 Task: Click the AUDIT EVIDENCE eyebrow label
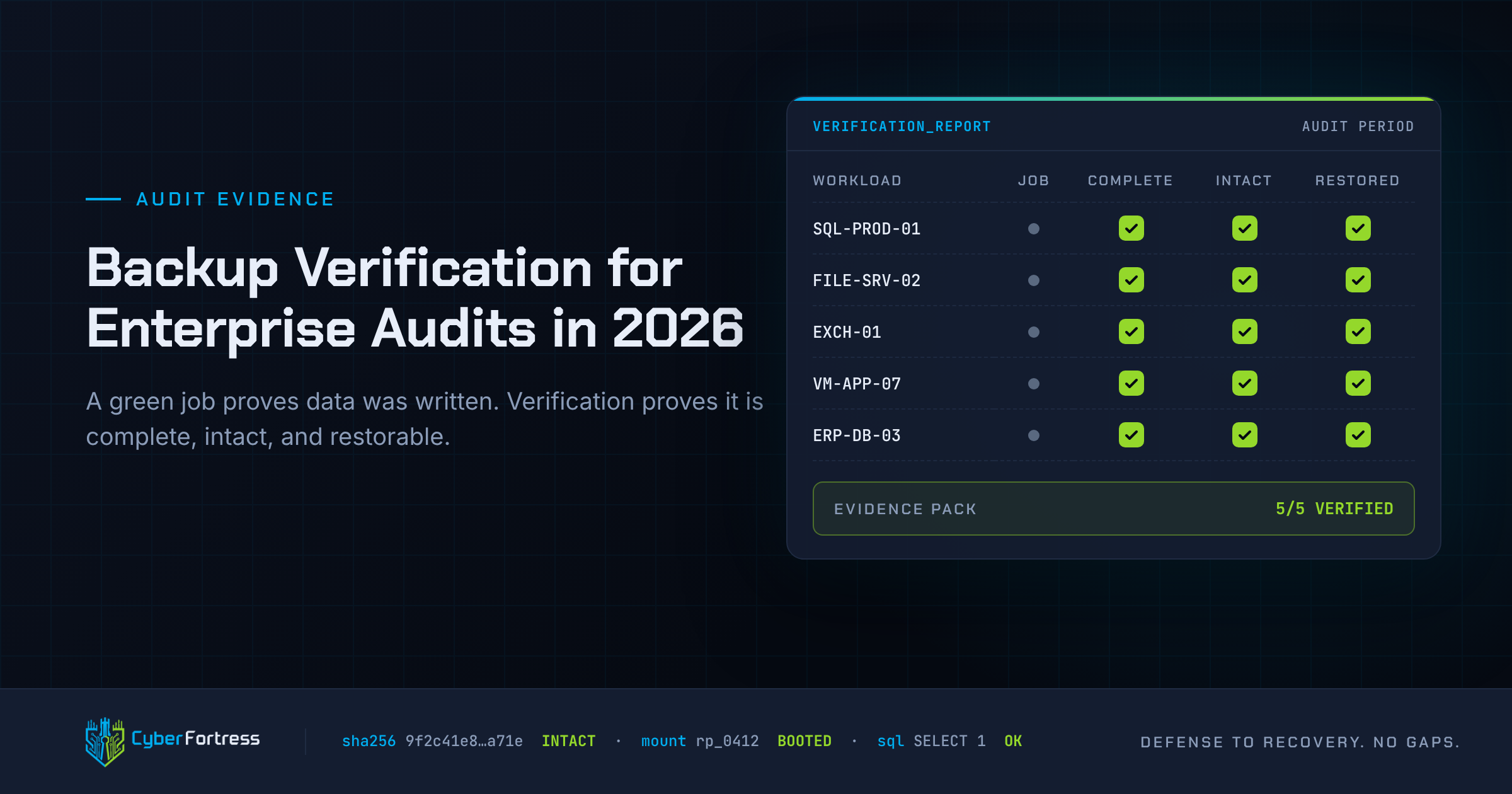click(x=236, y=199)
